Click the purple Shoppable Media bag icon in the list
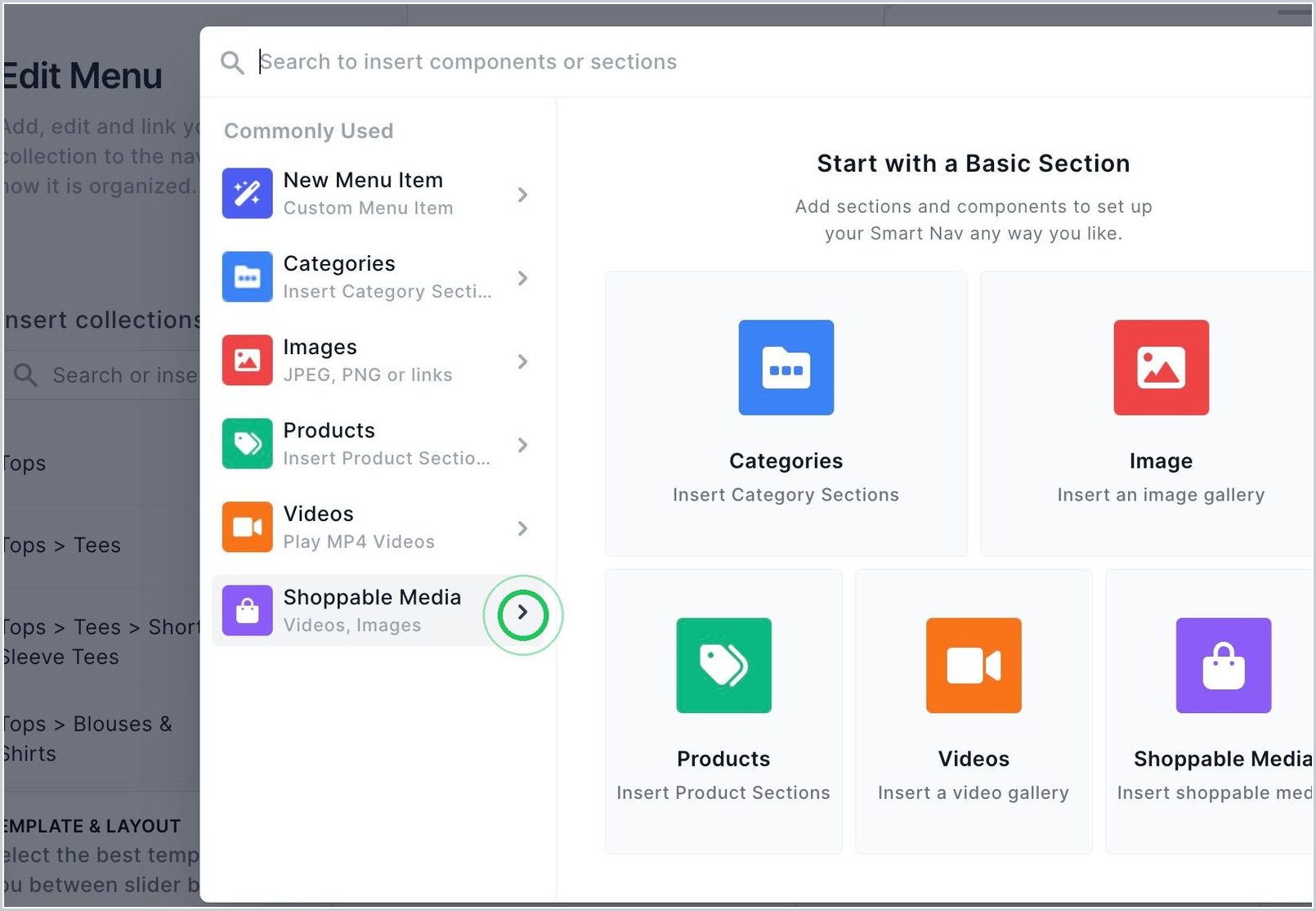This screenshot has height=911, width=1316. point(247,611)
